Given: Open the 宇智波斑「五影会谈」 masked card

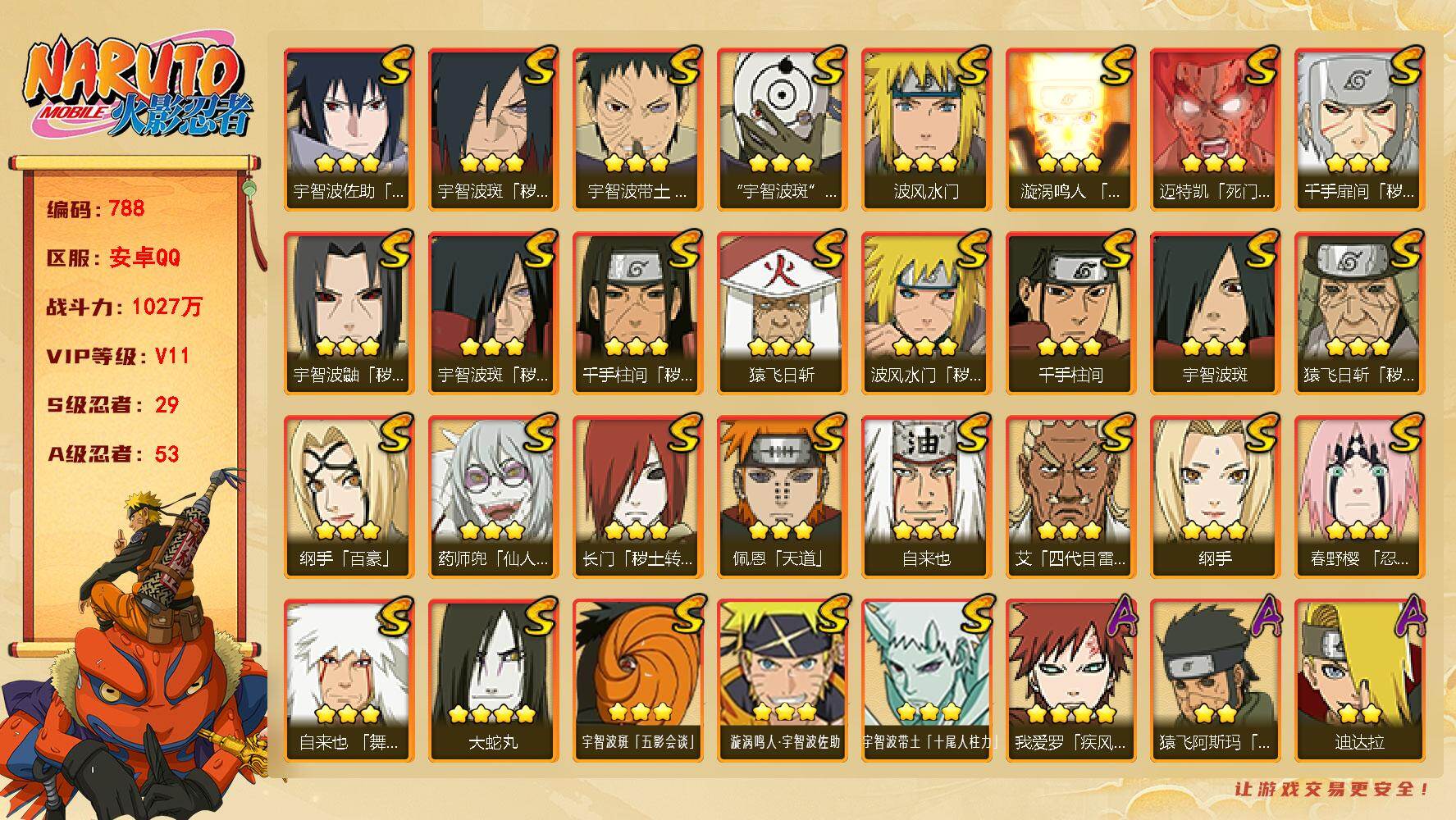Looking at the screenshot, I should pos(637,681).
